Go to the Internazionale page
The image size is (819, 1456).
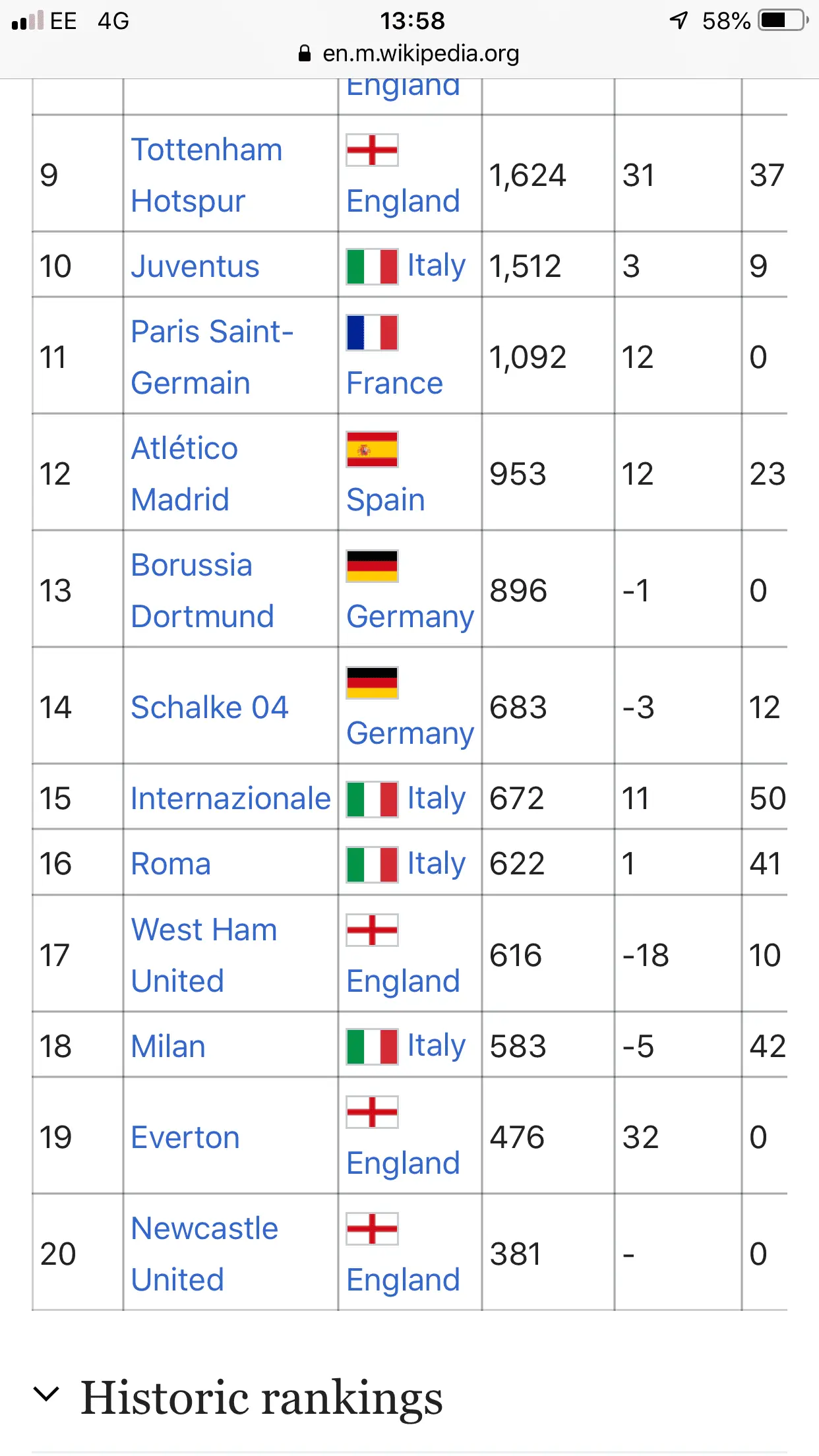(230, 799)
